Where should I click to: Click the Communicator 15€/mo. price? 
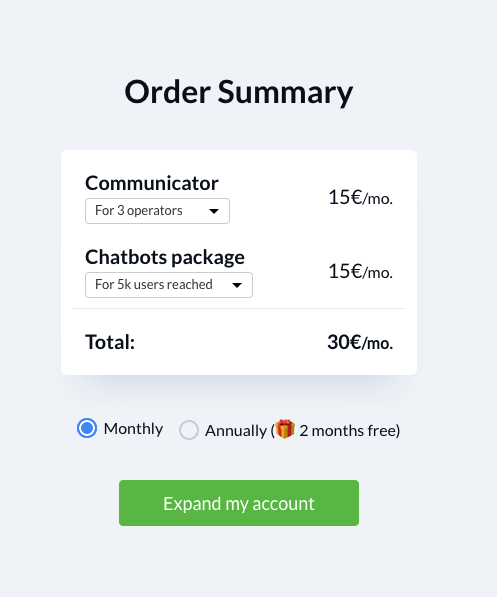coord(360,197)
